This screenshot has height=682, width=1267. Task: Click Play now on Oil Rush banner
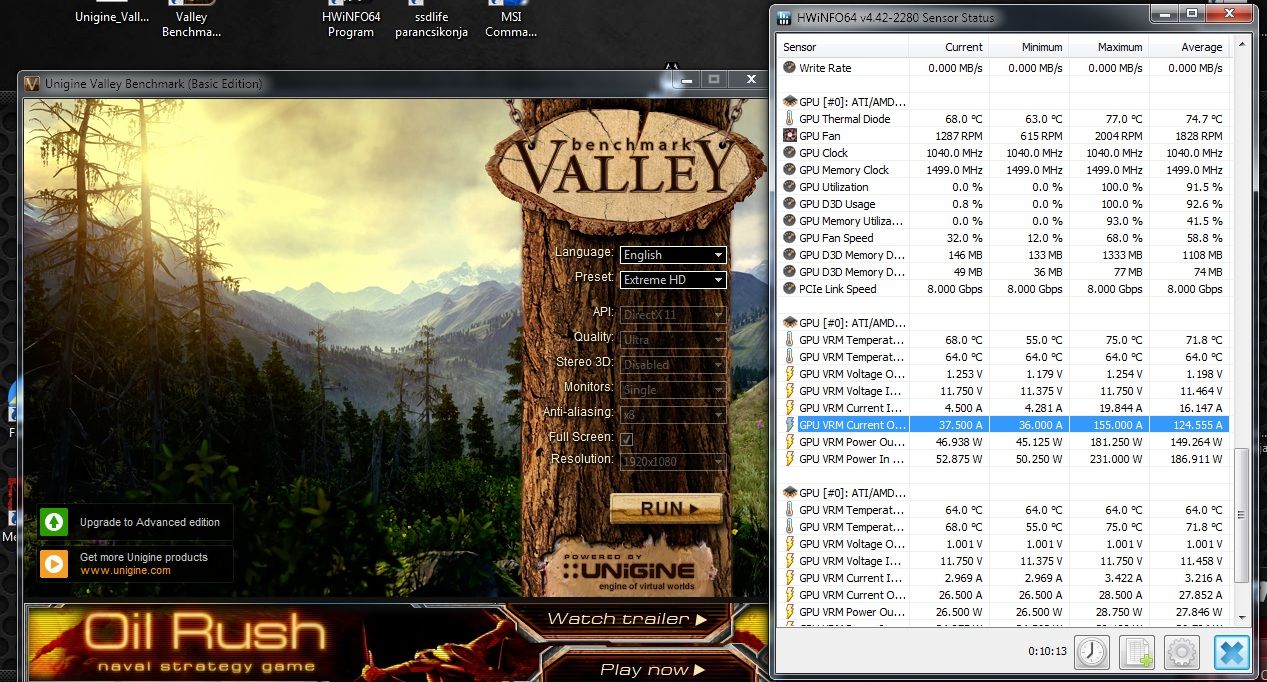coord(653,669)
